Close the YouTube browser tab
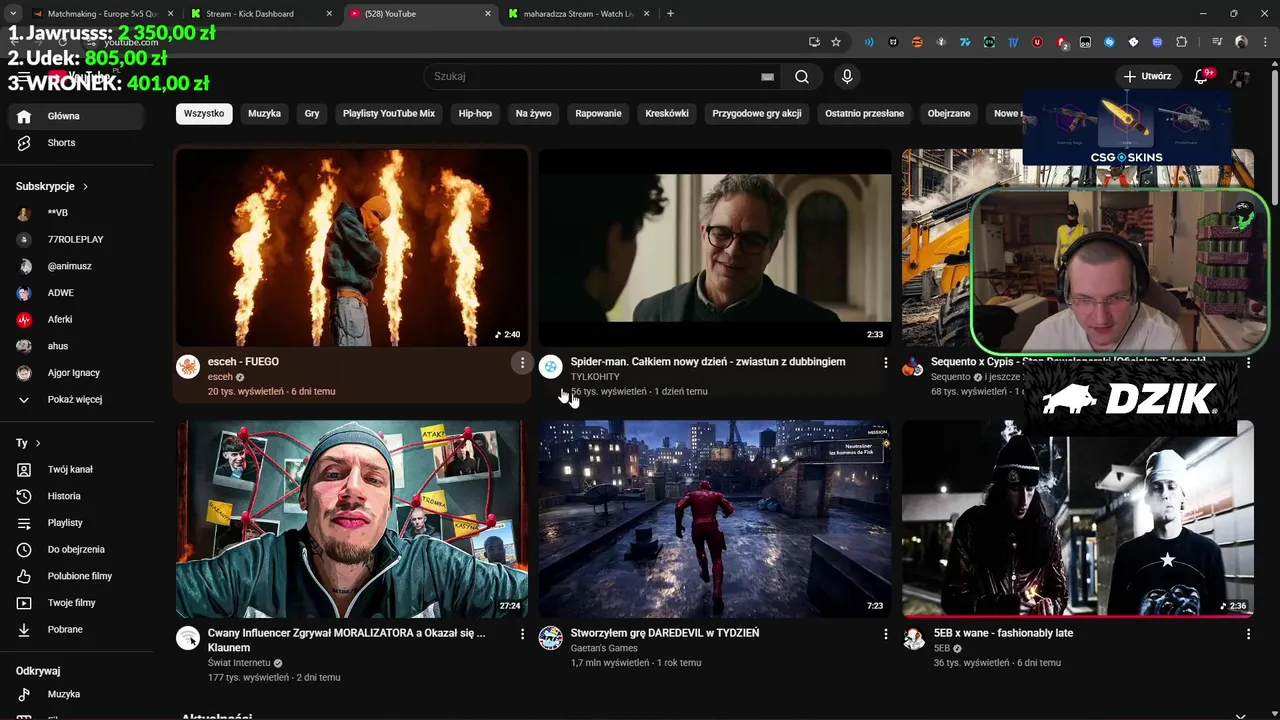1280x720 pixels. (x=488, y=14)
